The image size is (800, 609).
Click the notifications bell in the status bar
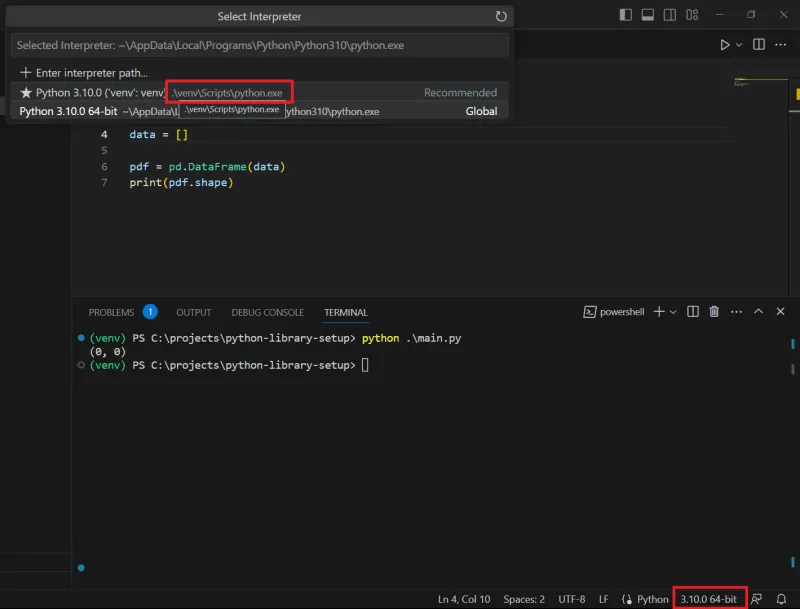[x=782, y=598]
